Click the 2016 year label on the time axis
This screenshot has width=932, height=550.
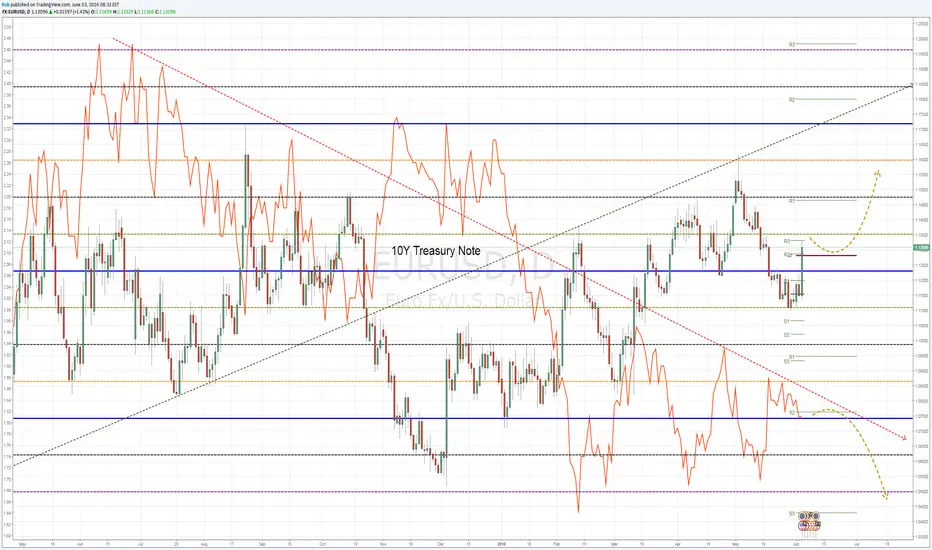click(x=502, y=544)
